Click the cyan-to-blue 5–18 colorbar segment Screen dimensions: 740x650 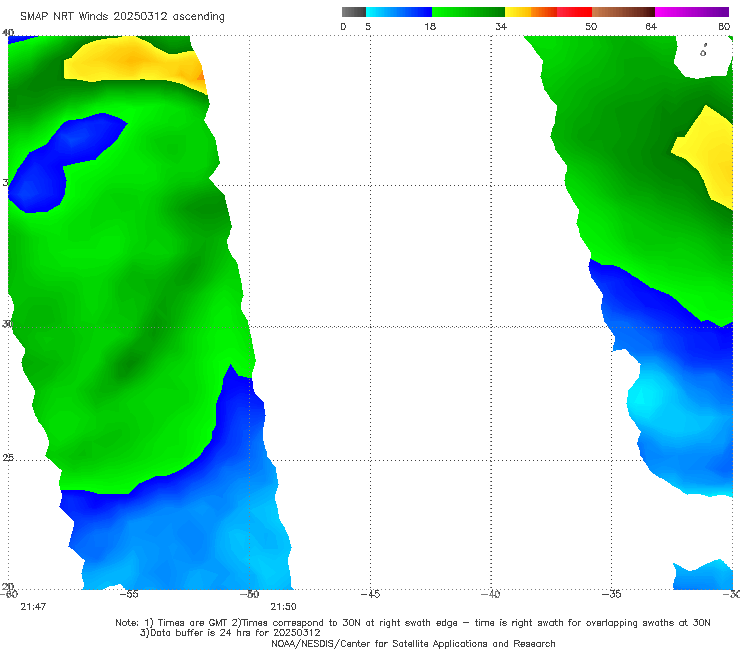399,12
